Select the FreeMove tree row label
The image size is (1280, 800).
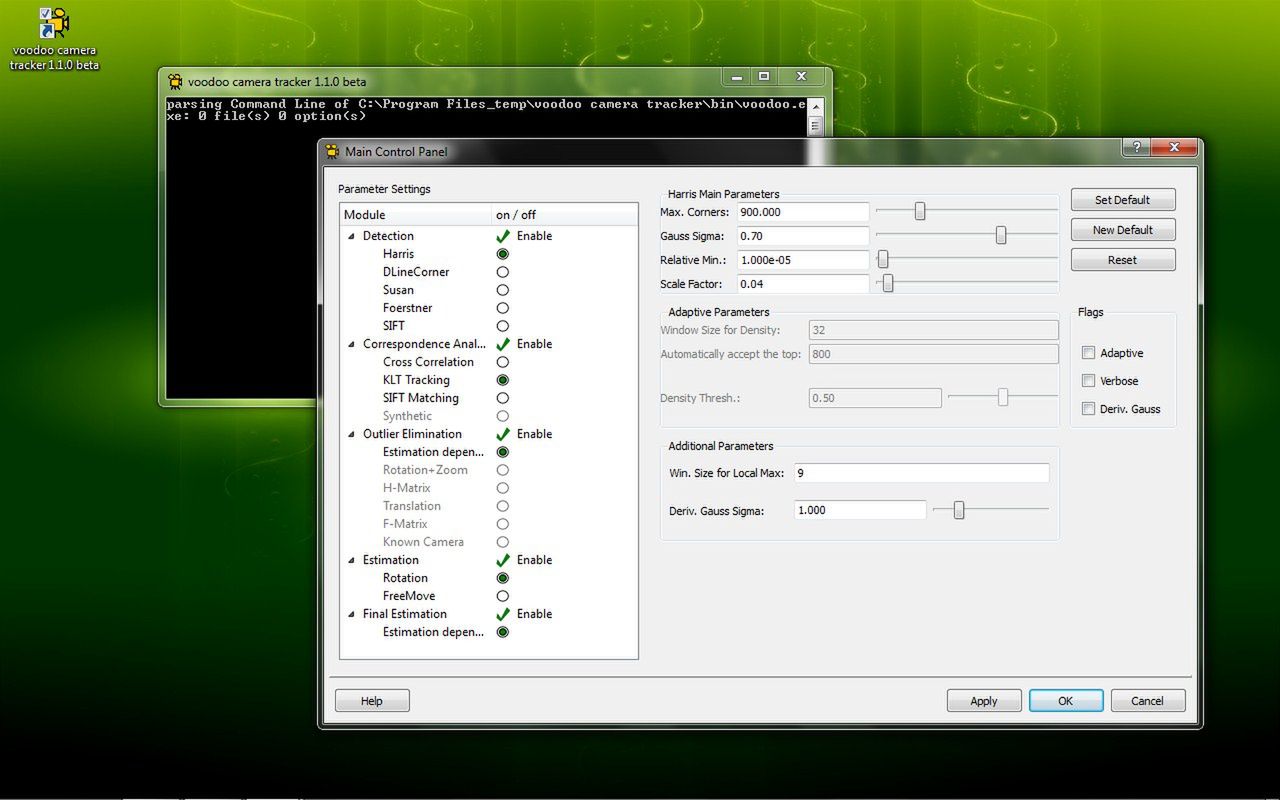click(x=409, y=596)
